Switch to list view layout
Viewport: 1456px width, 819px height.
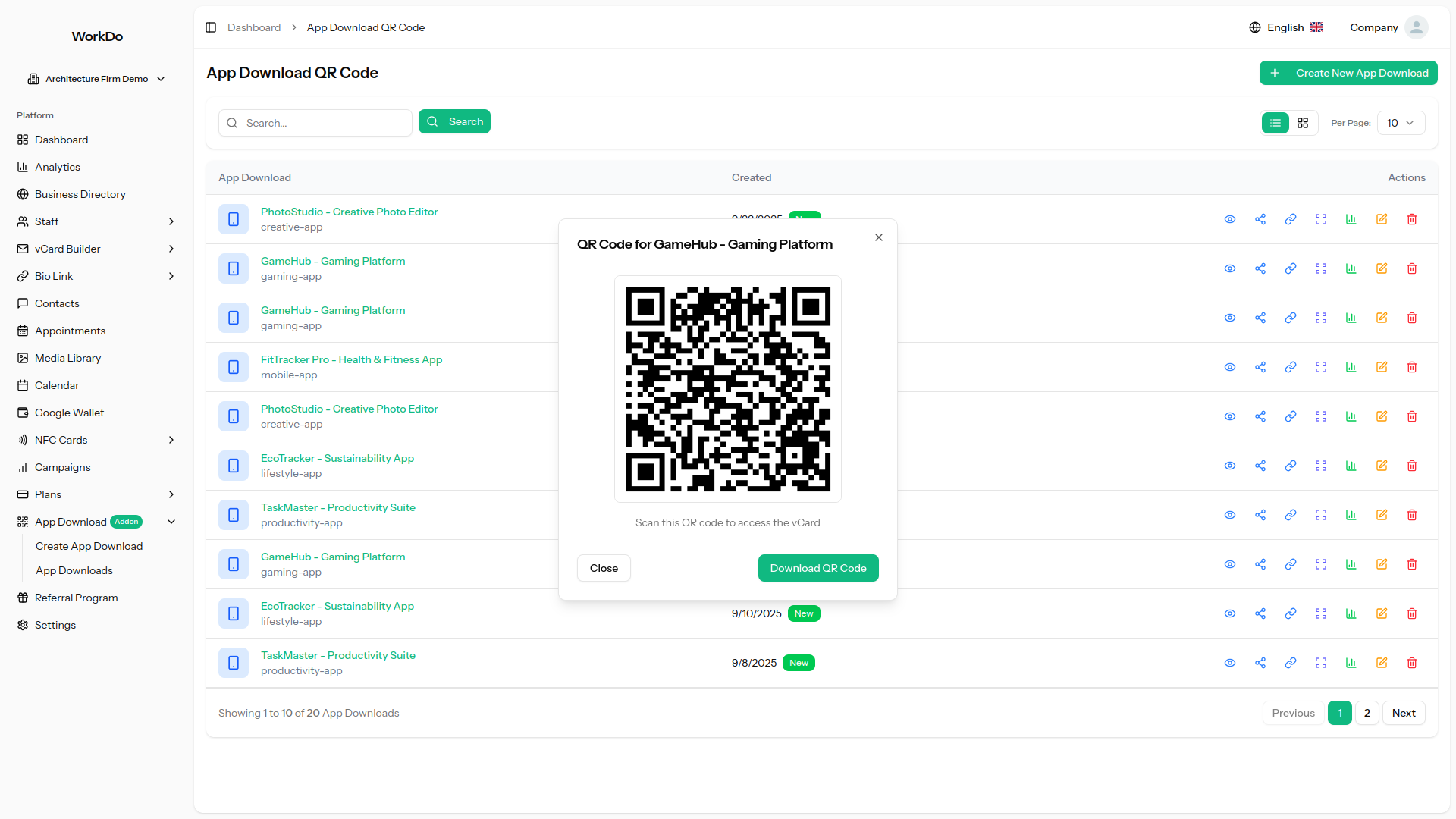[1276, 123]
